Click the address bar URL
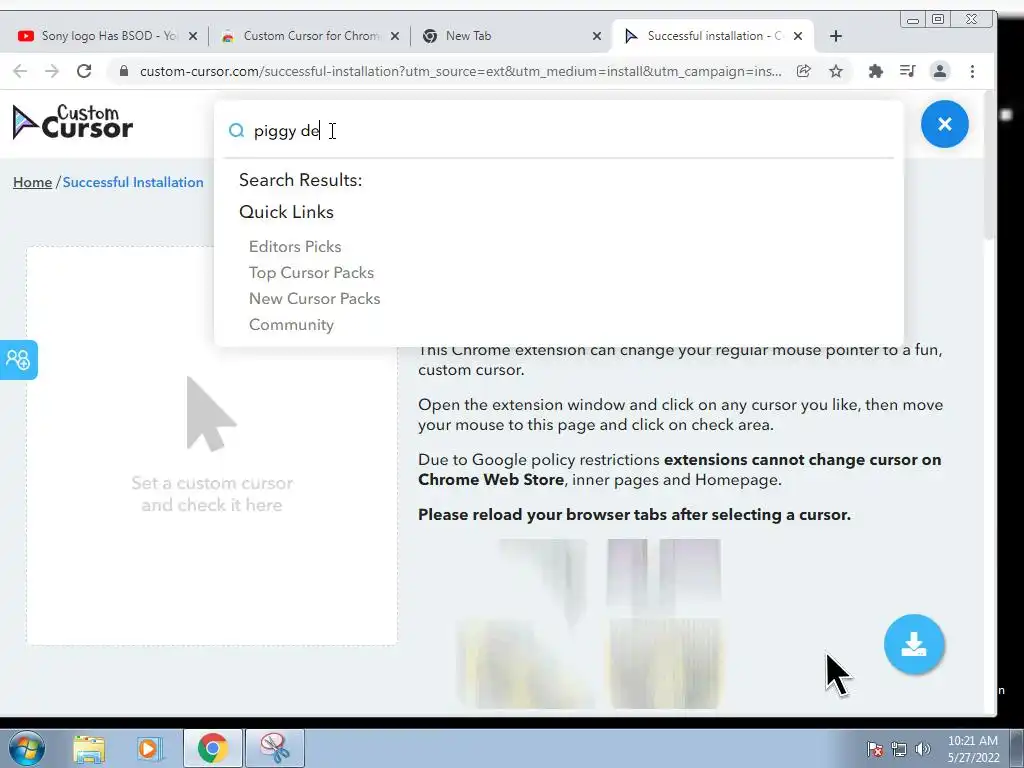The image size is (1024, 768). [x=460, y=71]
